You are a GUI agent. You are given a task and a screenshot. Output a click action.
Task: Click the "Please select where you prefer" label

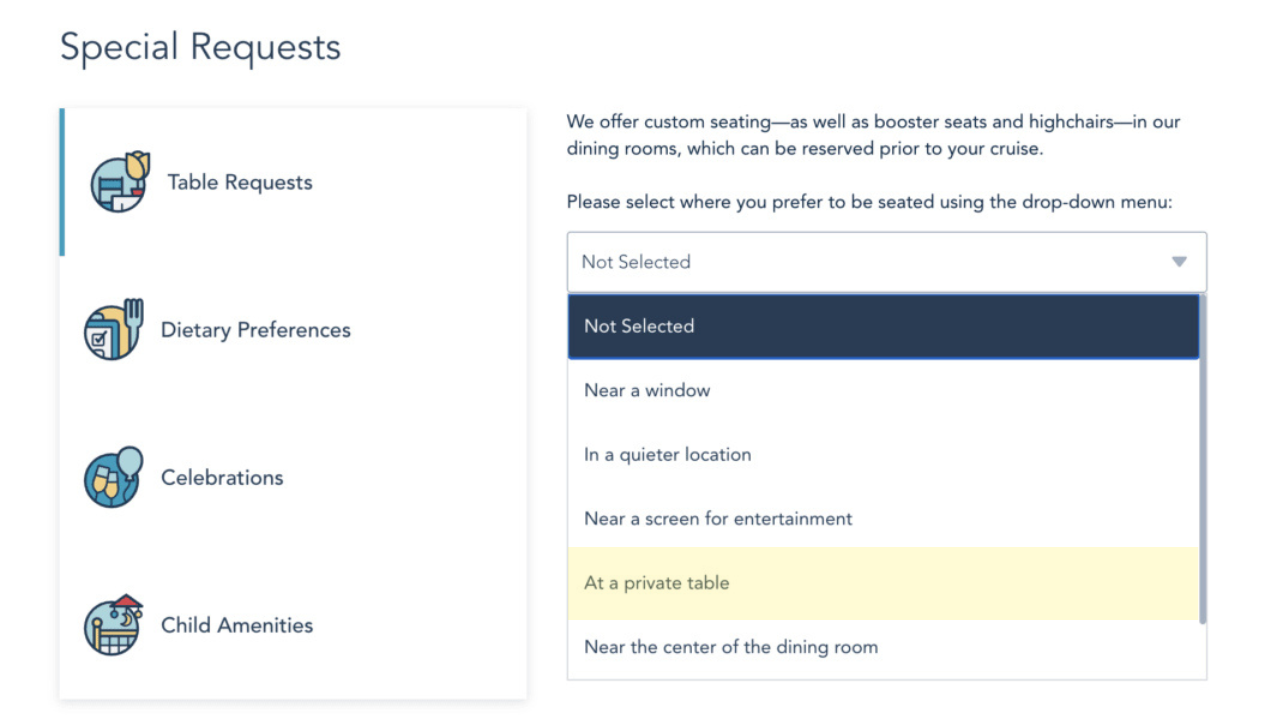(x=869, y=202)
